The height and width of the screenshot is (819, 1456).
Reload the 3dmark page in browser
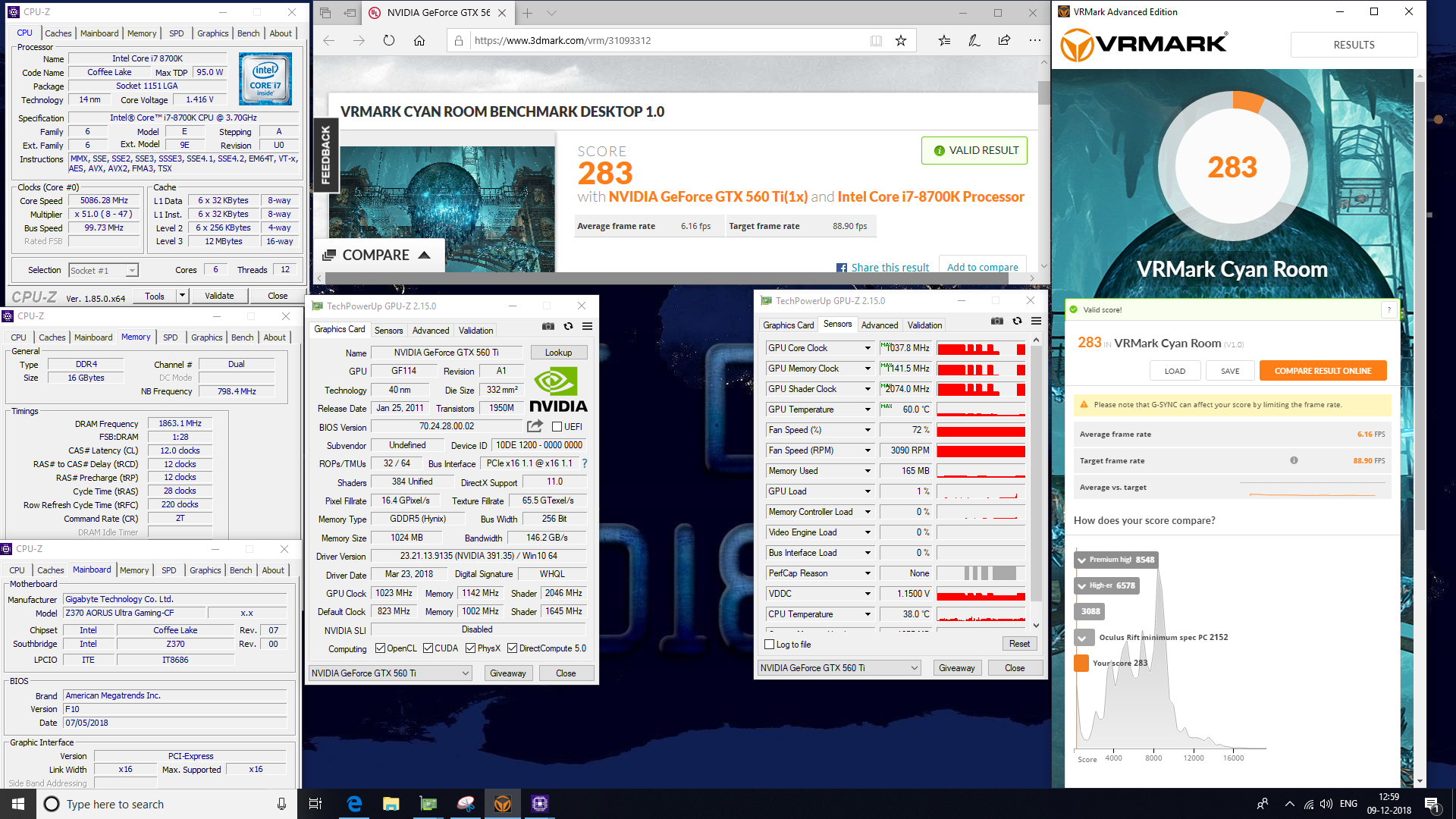[389, 41]
